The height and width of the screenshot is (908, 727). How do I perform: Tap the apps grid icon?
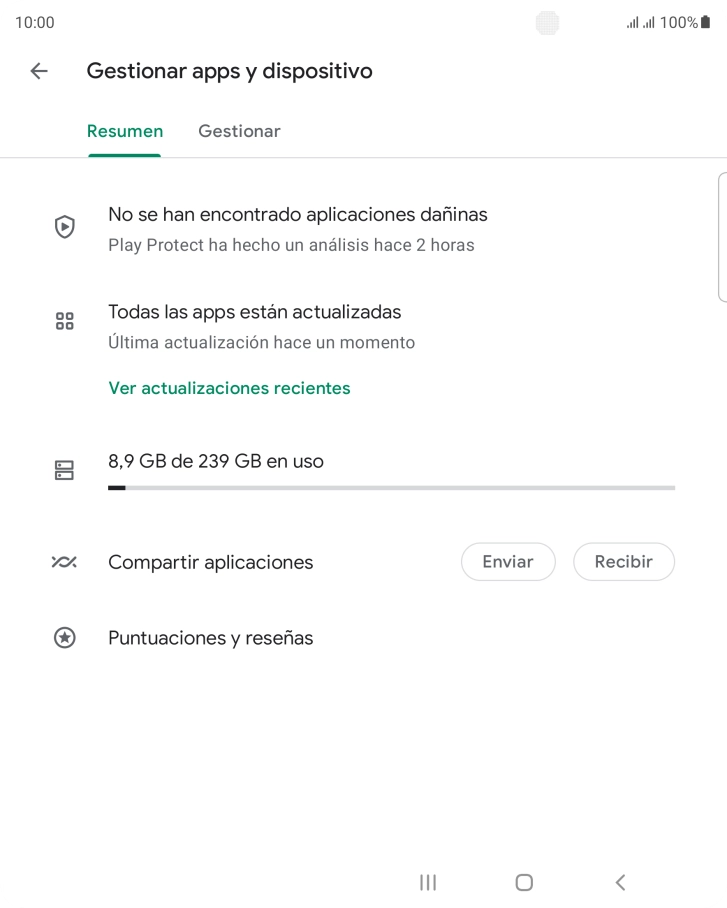(x=65, y=321)
